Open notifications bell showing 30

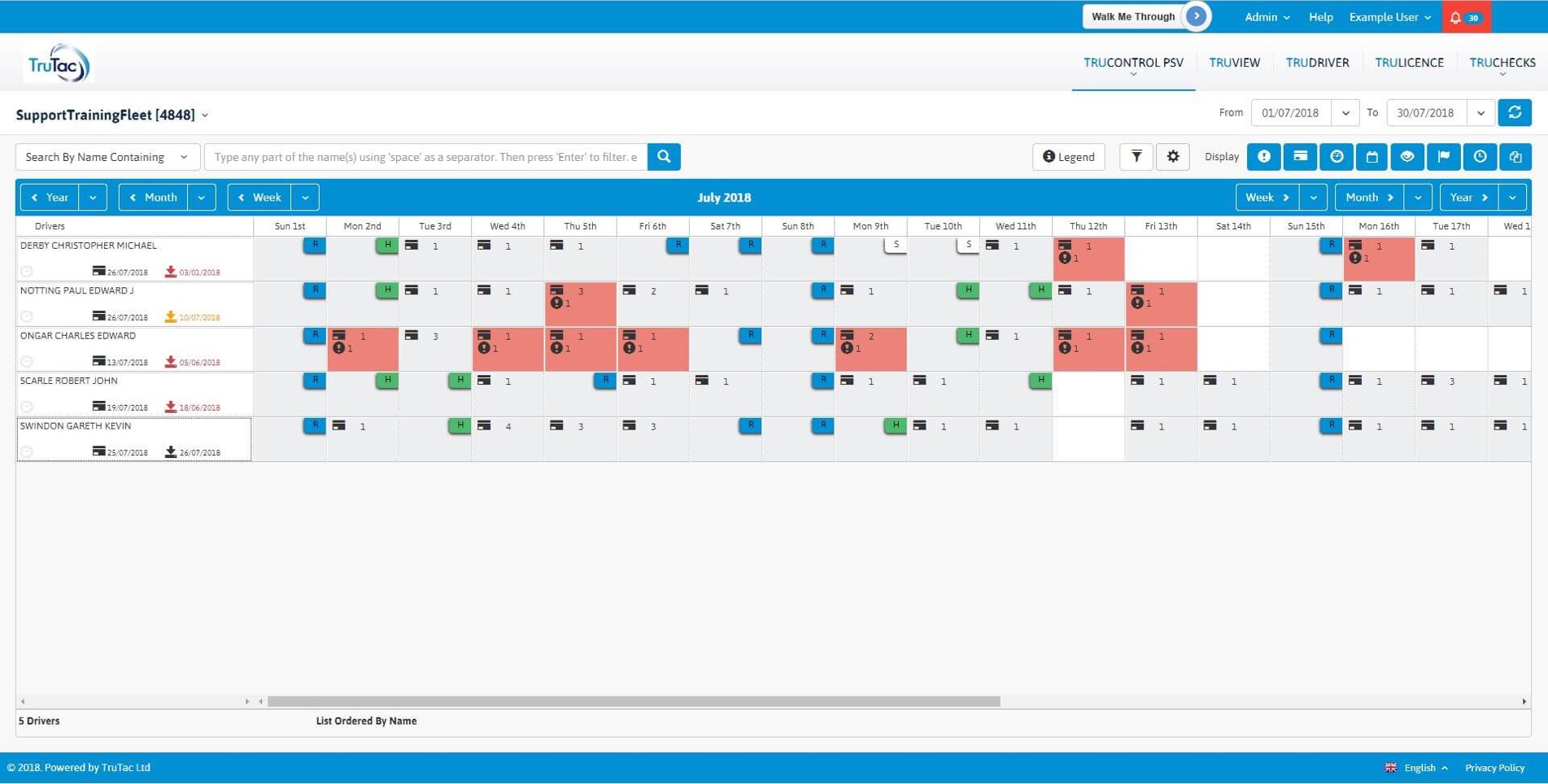(x=1465, y=17)
